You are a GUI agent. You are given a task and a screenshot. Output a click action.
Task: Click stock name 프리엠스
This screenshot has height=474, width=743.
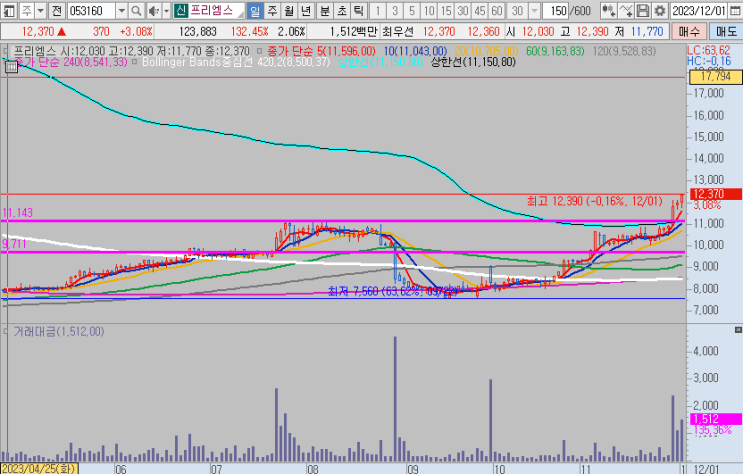(212, 10)
